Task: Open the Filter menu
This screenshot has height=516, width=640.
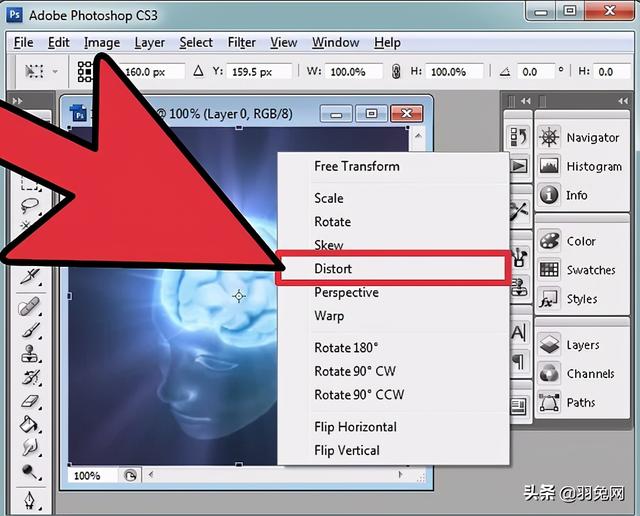Action: point(242,42)
